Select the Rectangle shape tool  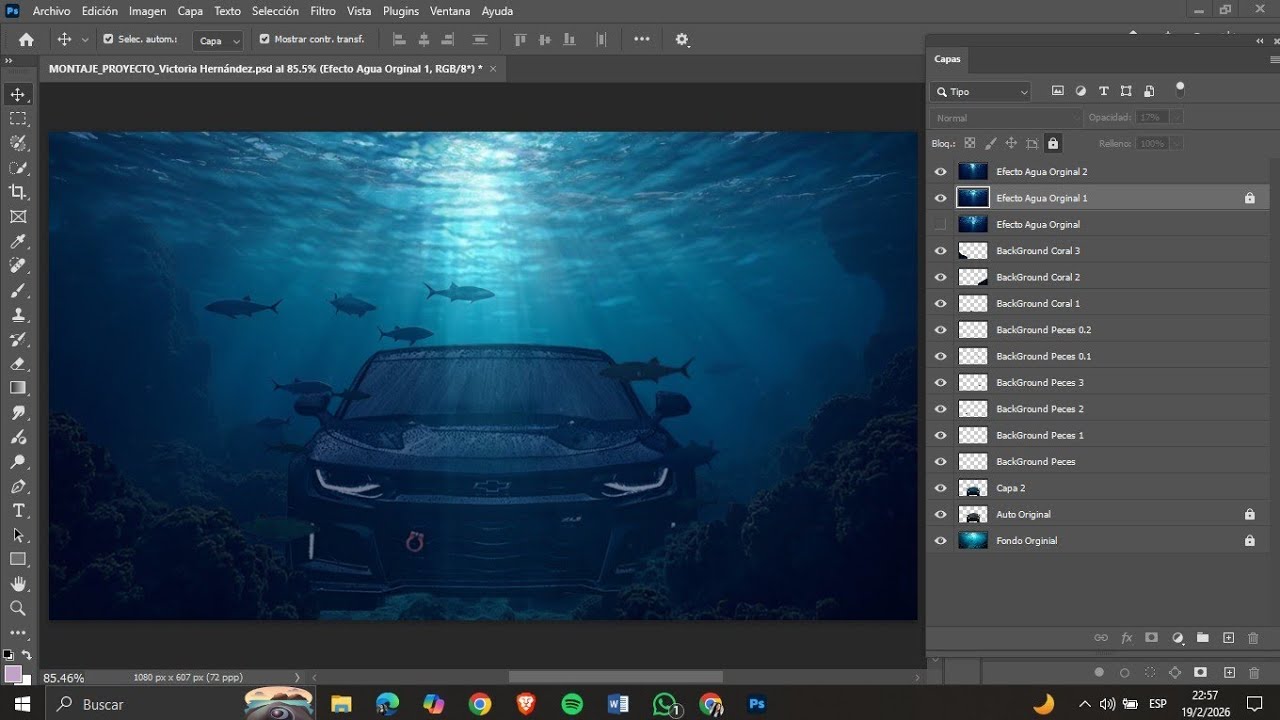(18, 559)
